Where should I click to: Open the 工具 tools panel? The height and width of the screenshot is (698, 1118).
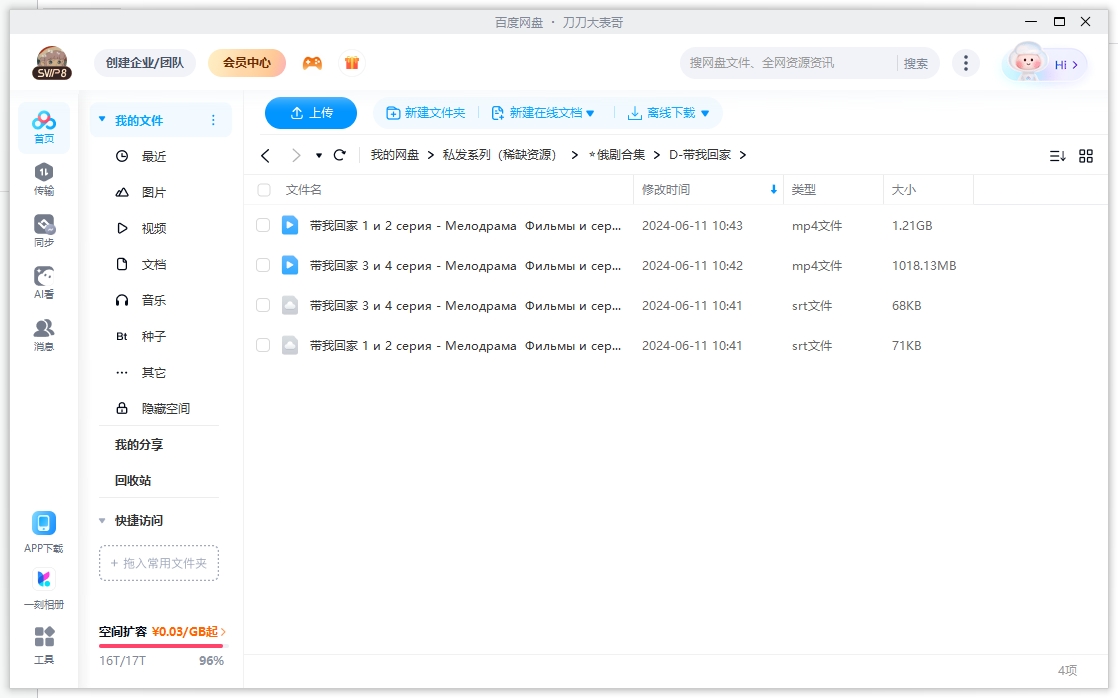pyautogui.click(x=42, y=644)
